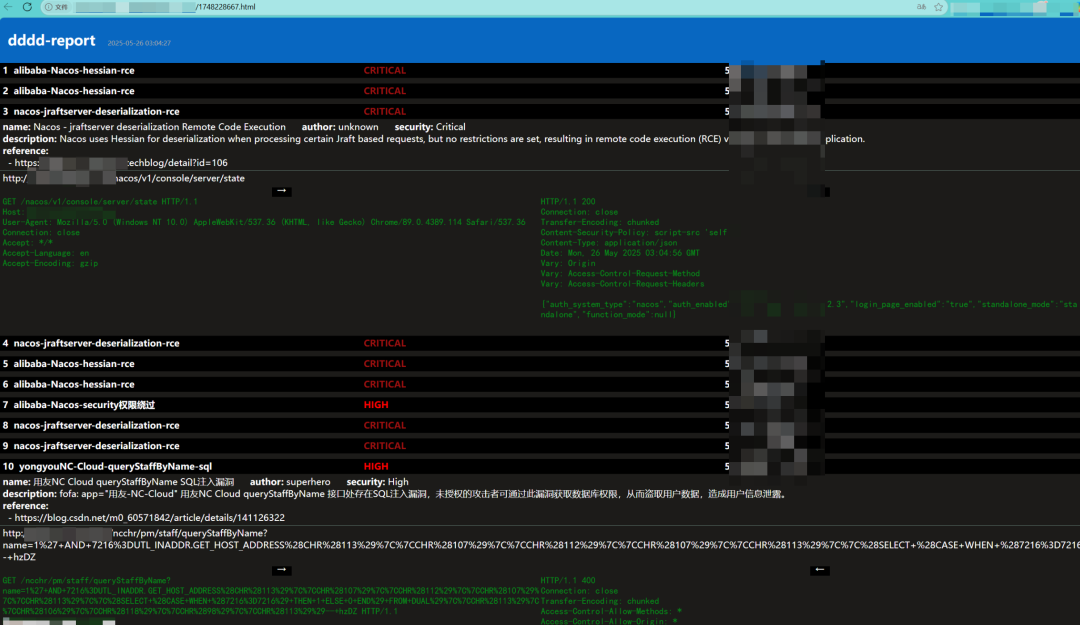Expand row 7 alibaba-Nacos-security权限绕过

click(x=540, y=405)
